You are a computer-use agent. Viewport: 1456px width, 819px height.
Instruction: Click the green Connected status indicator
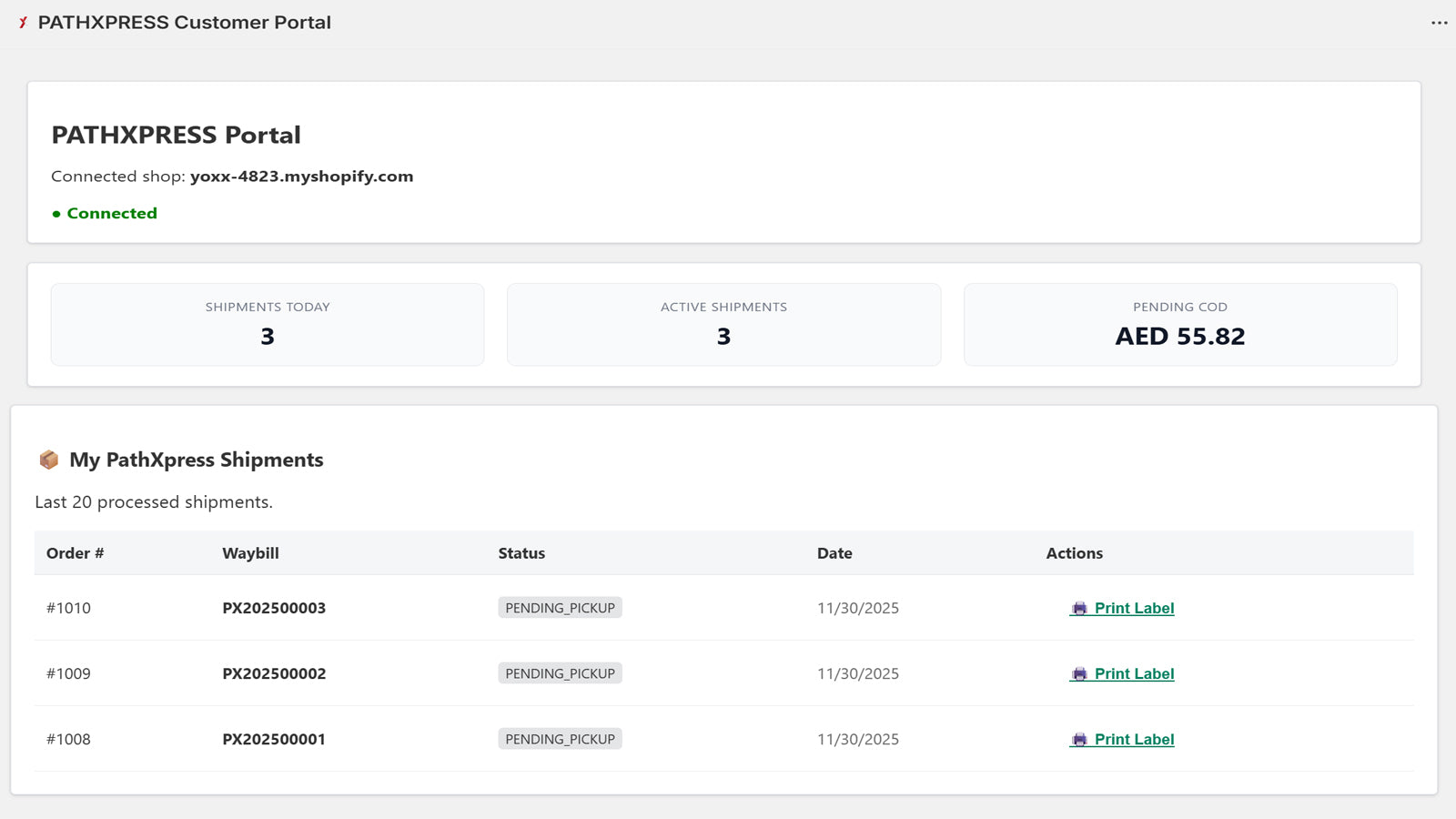[x=105, y=213]
